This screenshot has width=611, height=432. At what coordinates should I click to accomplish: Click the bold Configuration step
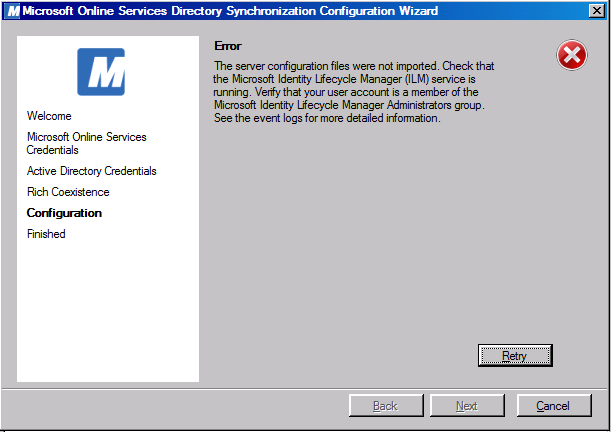tap(64, 213)
